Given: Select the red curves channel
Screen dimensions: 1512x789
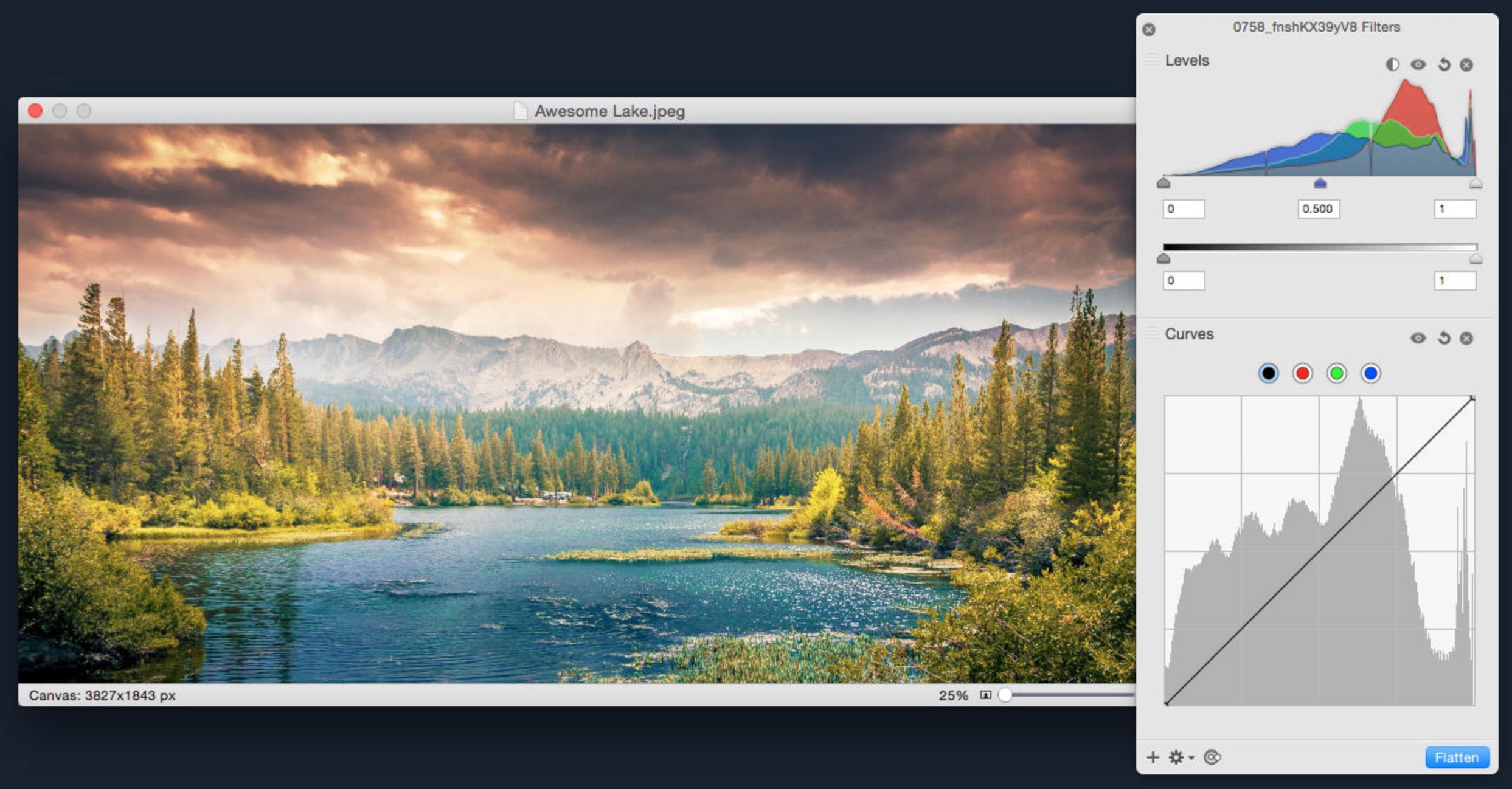Looking at the screenshot, I should pyautogui.click(x=1302, y=373).
